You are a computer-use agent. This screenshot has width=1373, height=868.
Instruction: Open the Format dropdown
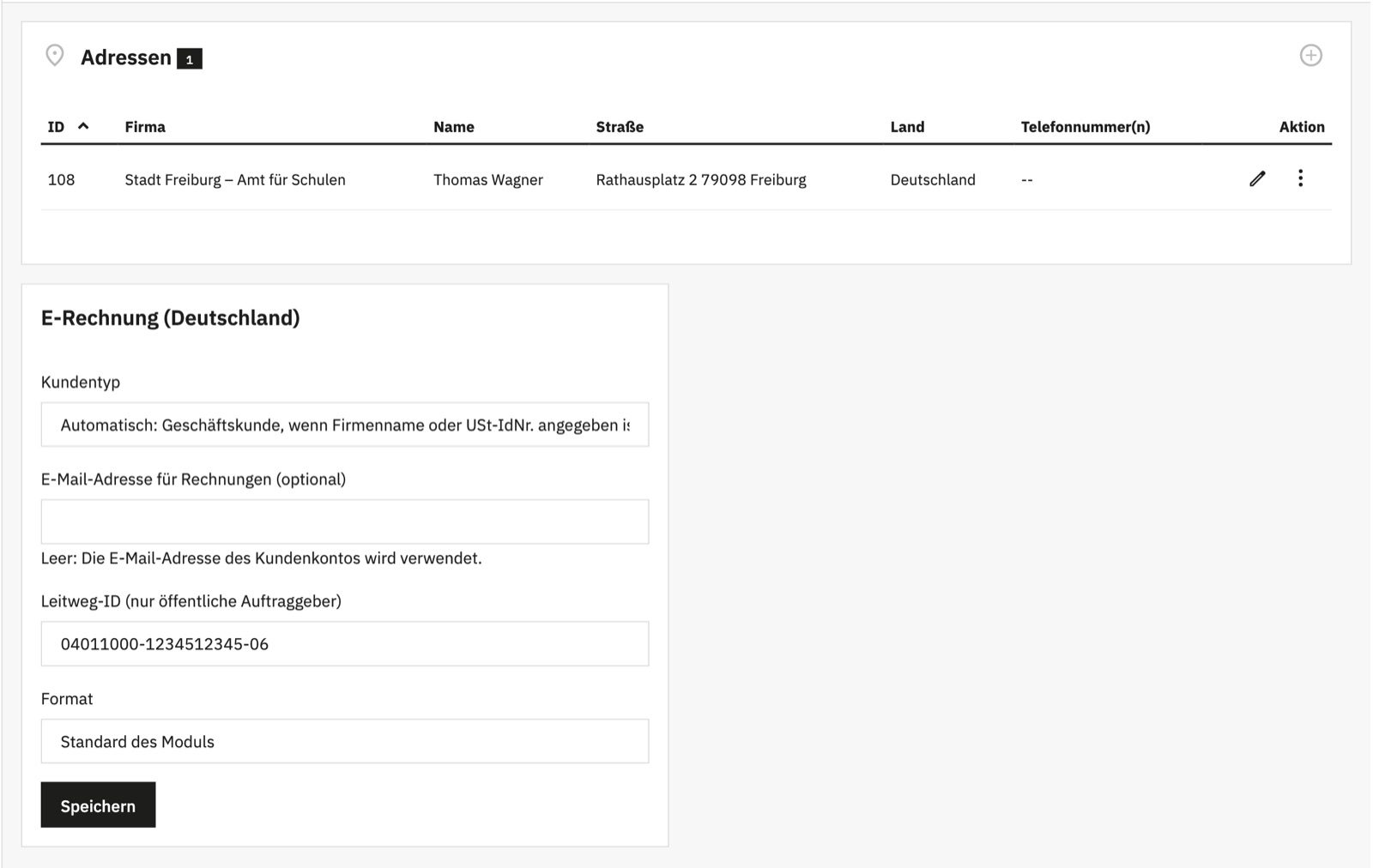coord(345,741)
